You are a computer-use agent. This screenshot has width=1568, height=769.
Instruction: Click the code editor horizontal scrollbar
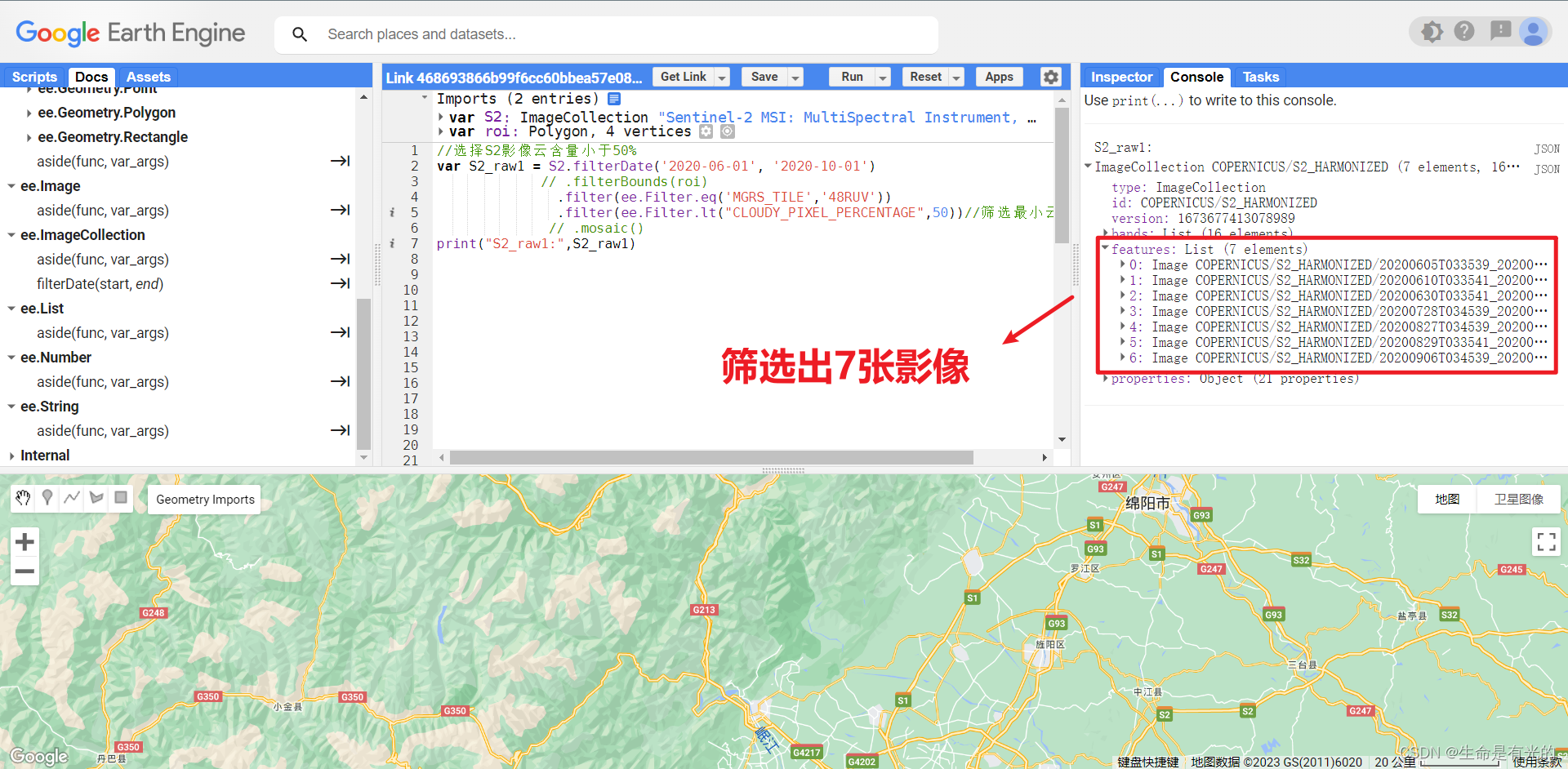pos(711,457)
